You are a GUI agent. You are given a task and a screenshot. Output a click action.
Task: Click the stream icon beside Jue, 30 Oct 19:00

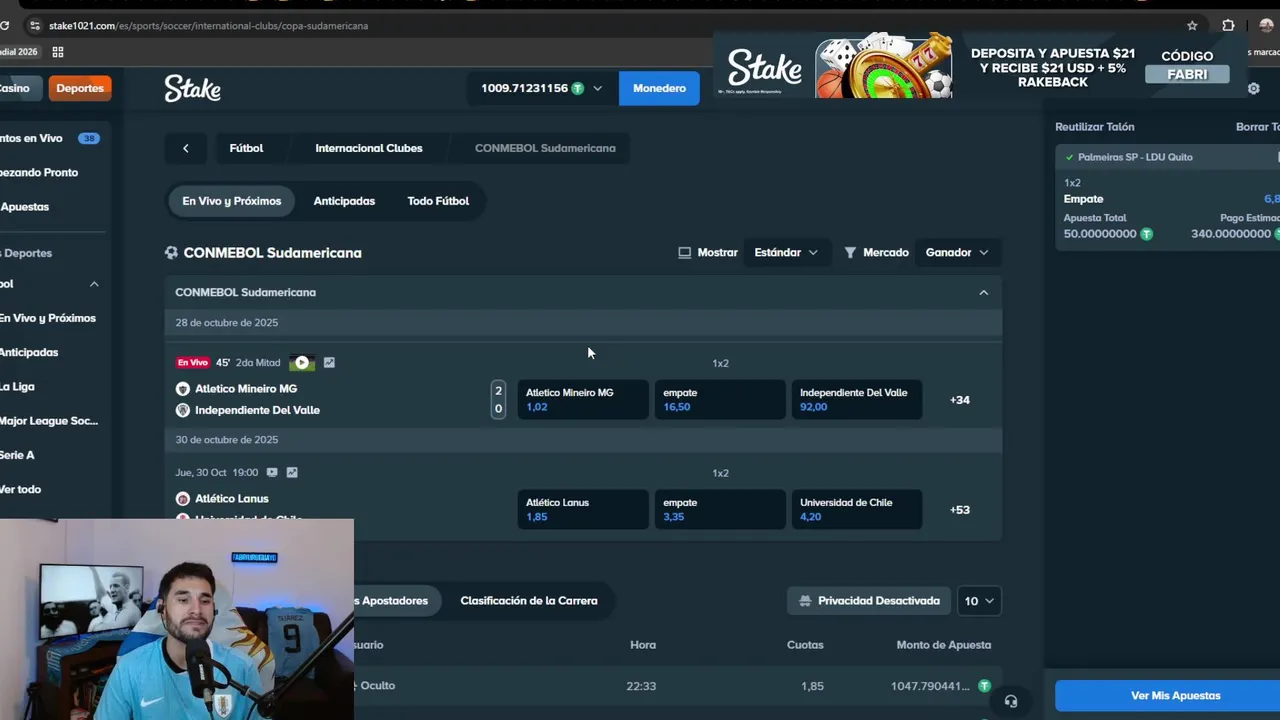(x=272, y=472)
